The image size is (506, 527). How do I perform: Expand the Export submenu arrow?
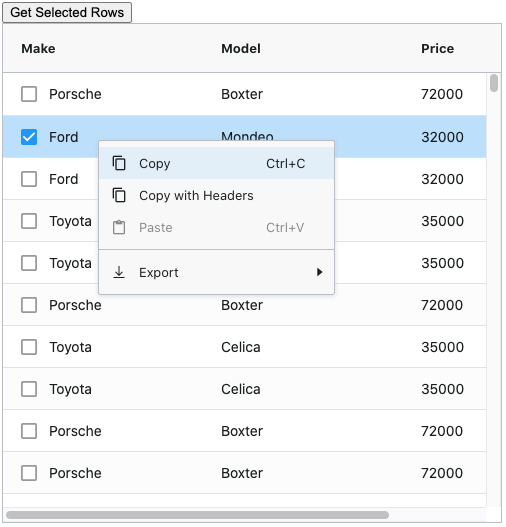320,272
